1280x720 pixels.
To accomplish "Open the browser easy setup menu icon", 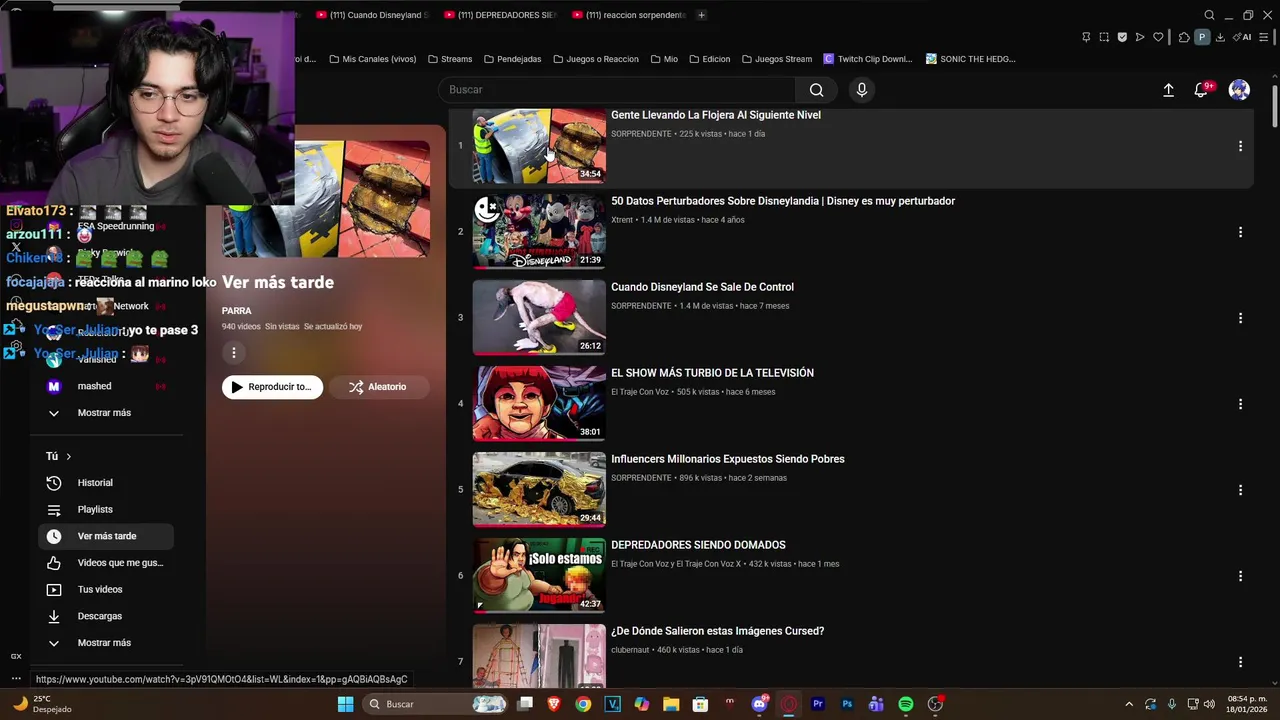I will click(1264, 37).
